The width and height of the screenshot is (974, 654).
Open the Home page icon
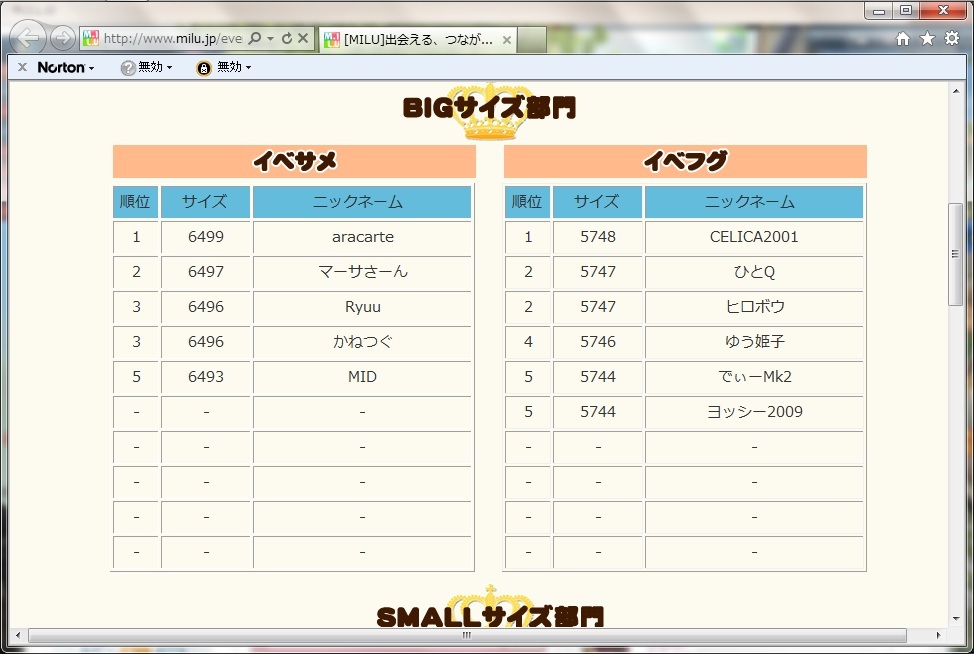coord(903,39)
